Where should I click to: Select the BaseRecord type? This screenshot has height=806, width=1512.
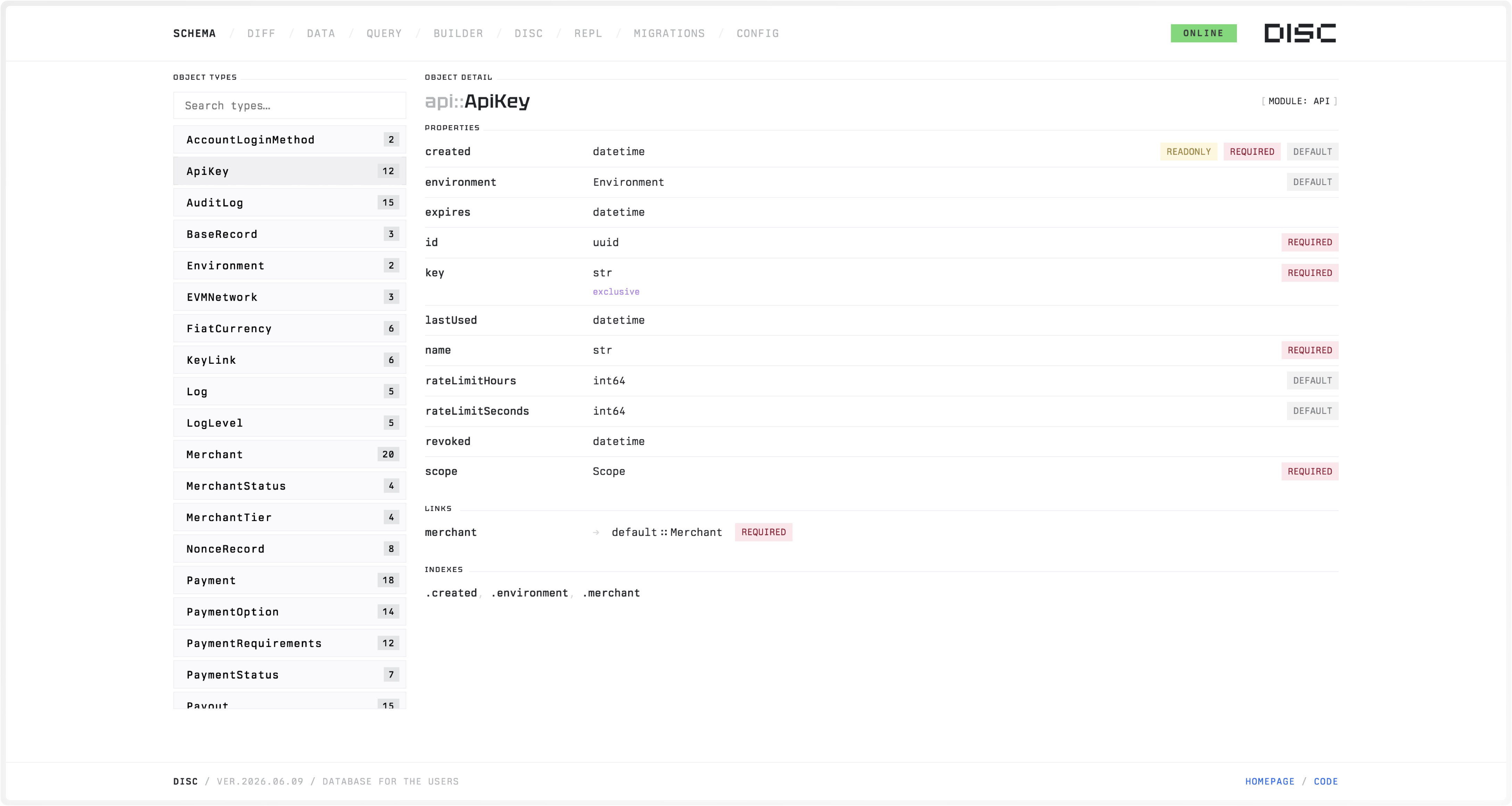[x=289, y=234]
